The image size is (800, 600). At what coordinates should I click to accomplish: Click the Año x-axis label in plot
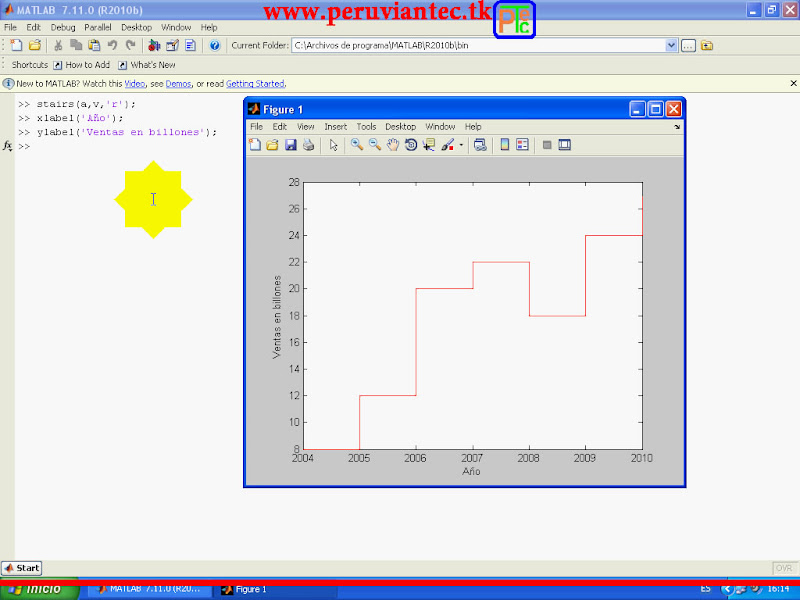click(x=471, y=471)
